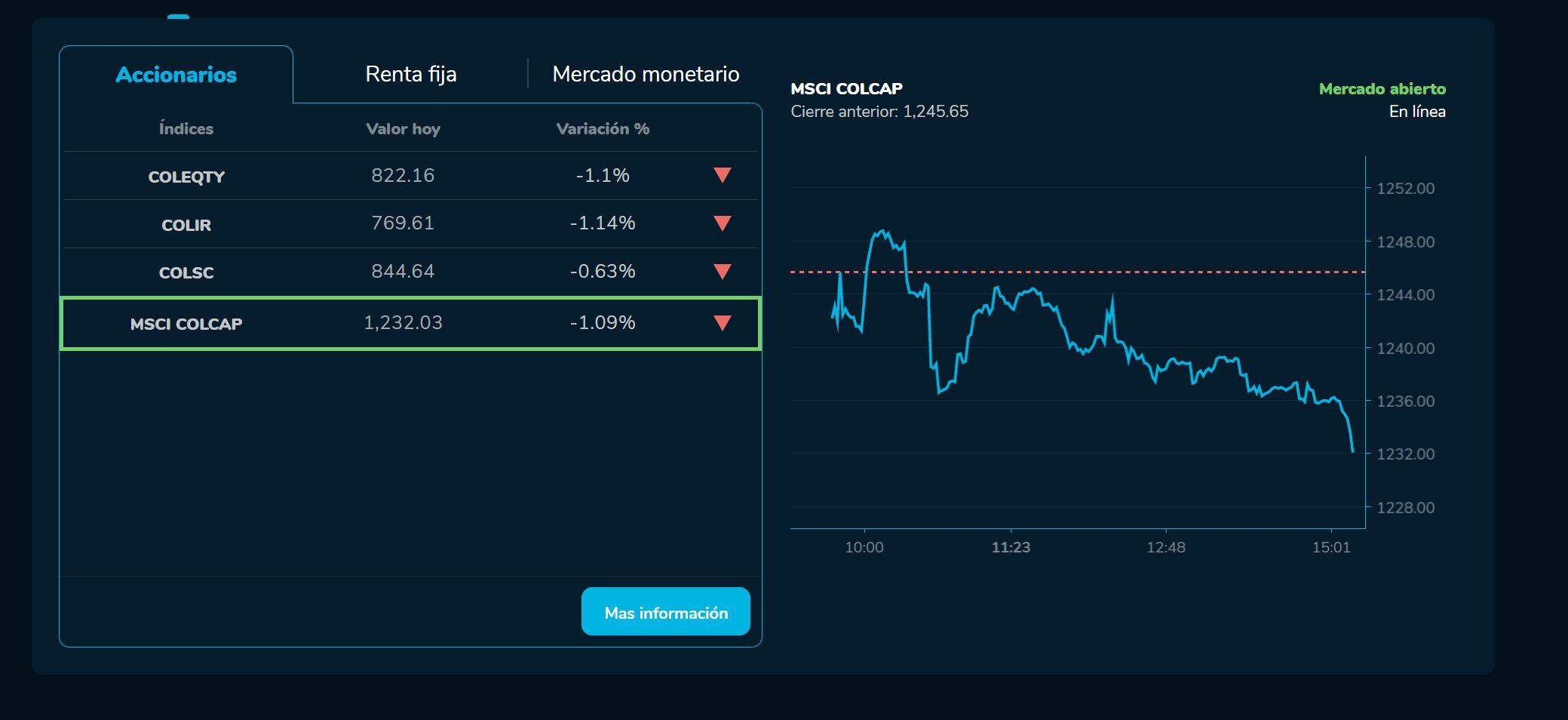This screenshot has height=720, width=1568.
Task: Switch to the 'Renta fija' tab
Action: pyautogui.click(x=411, y=73)
